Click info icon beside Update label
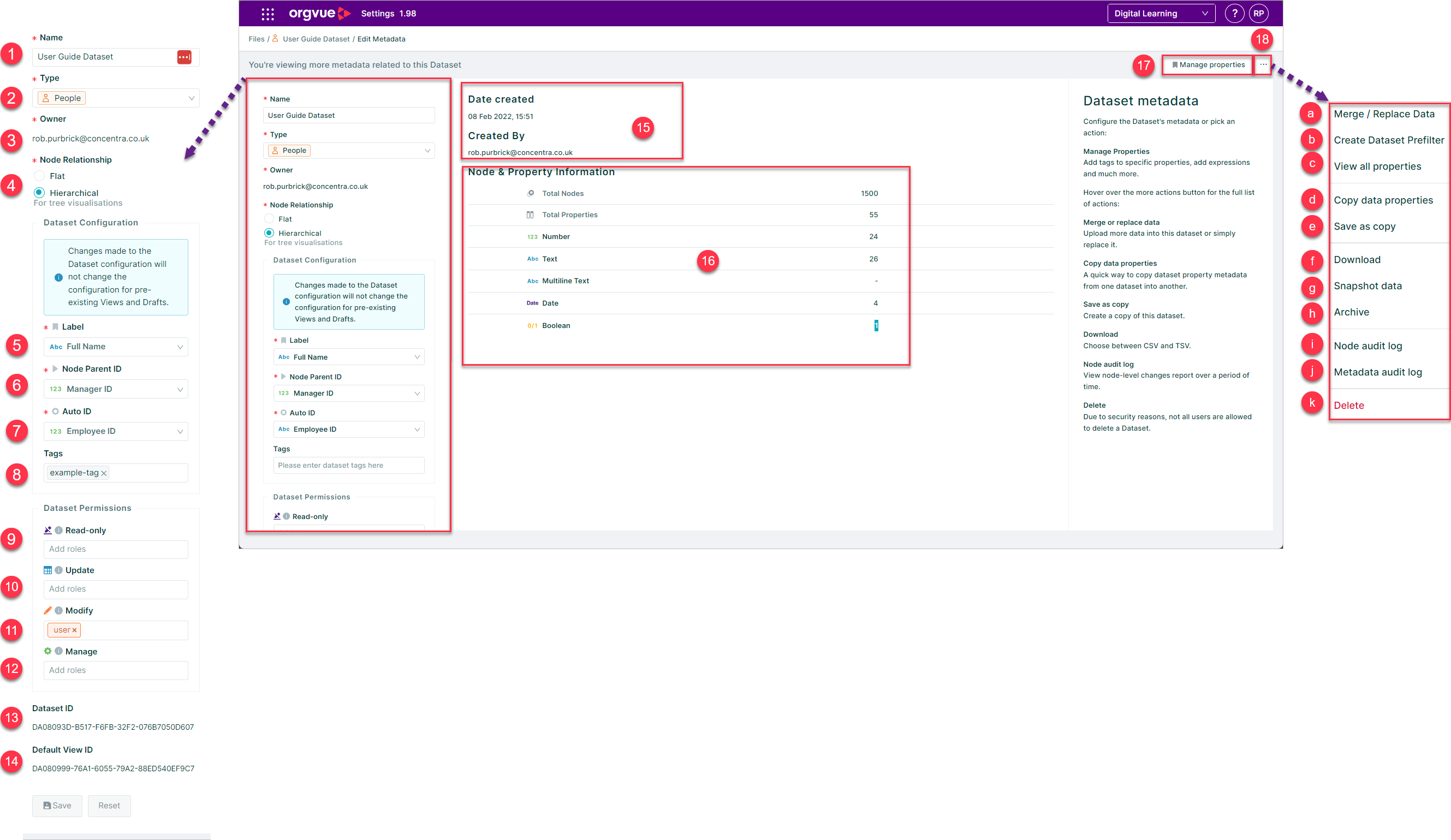This screenshot has height=840, width=1451. coord(58,570)
